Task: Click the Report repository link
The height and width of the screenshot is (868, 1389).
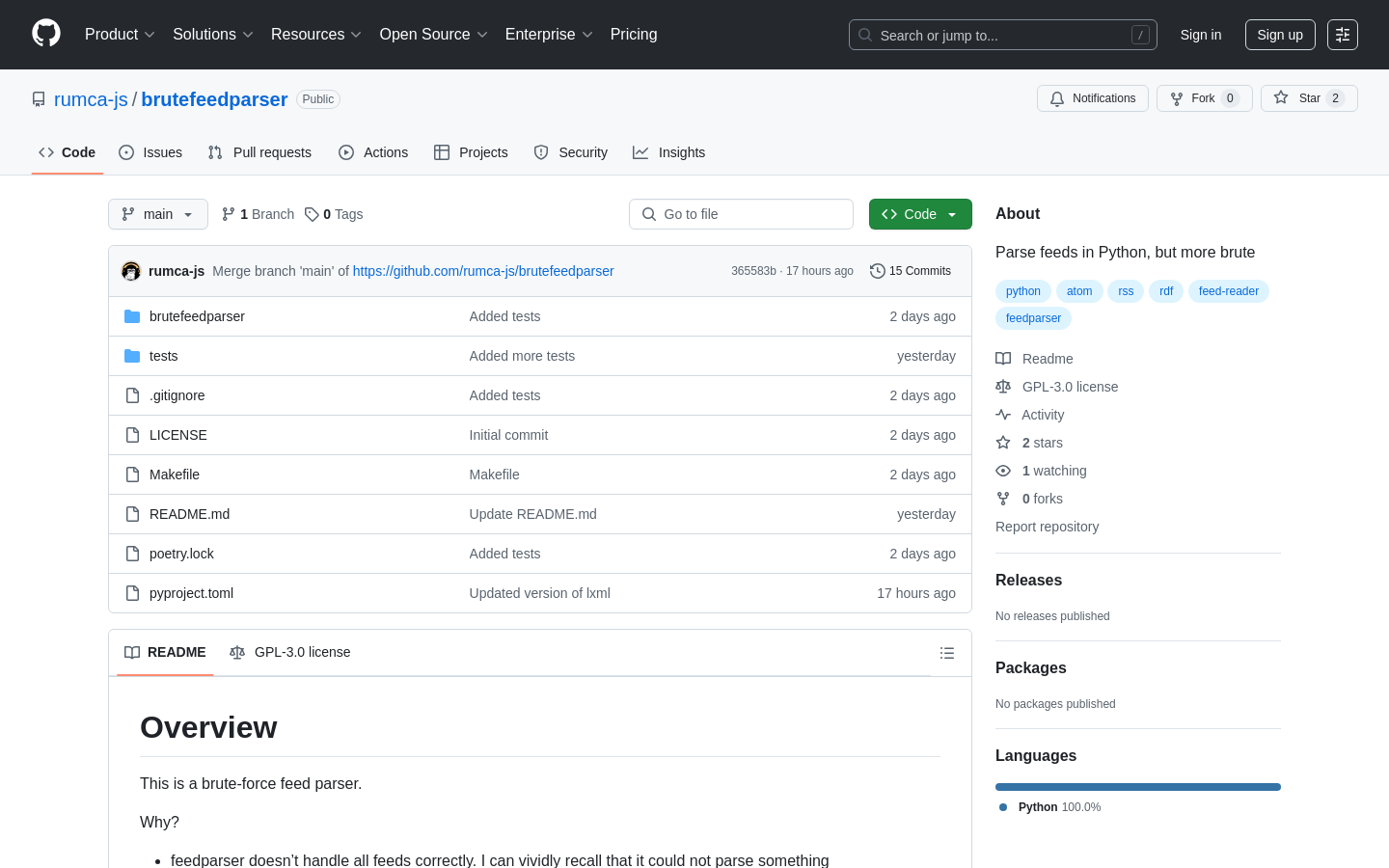Action: click(x=1047, y=527)
